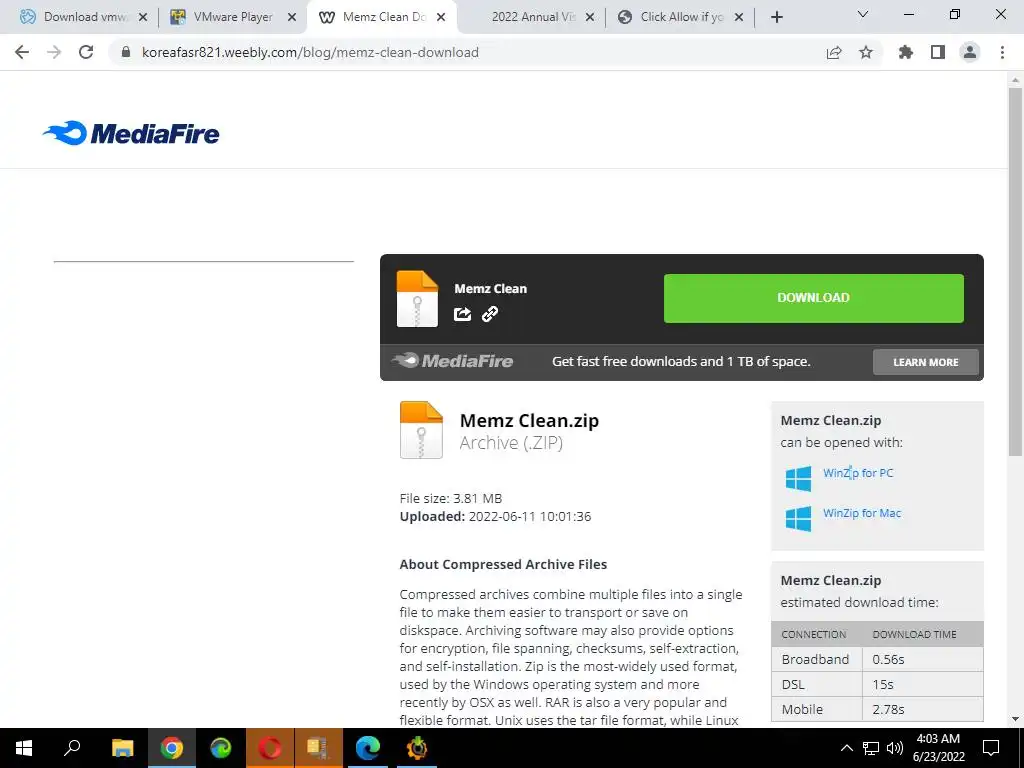
Task: Show hidden system tray icons
Action: coord(846,748)
